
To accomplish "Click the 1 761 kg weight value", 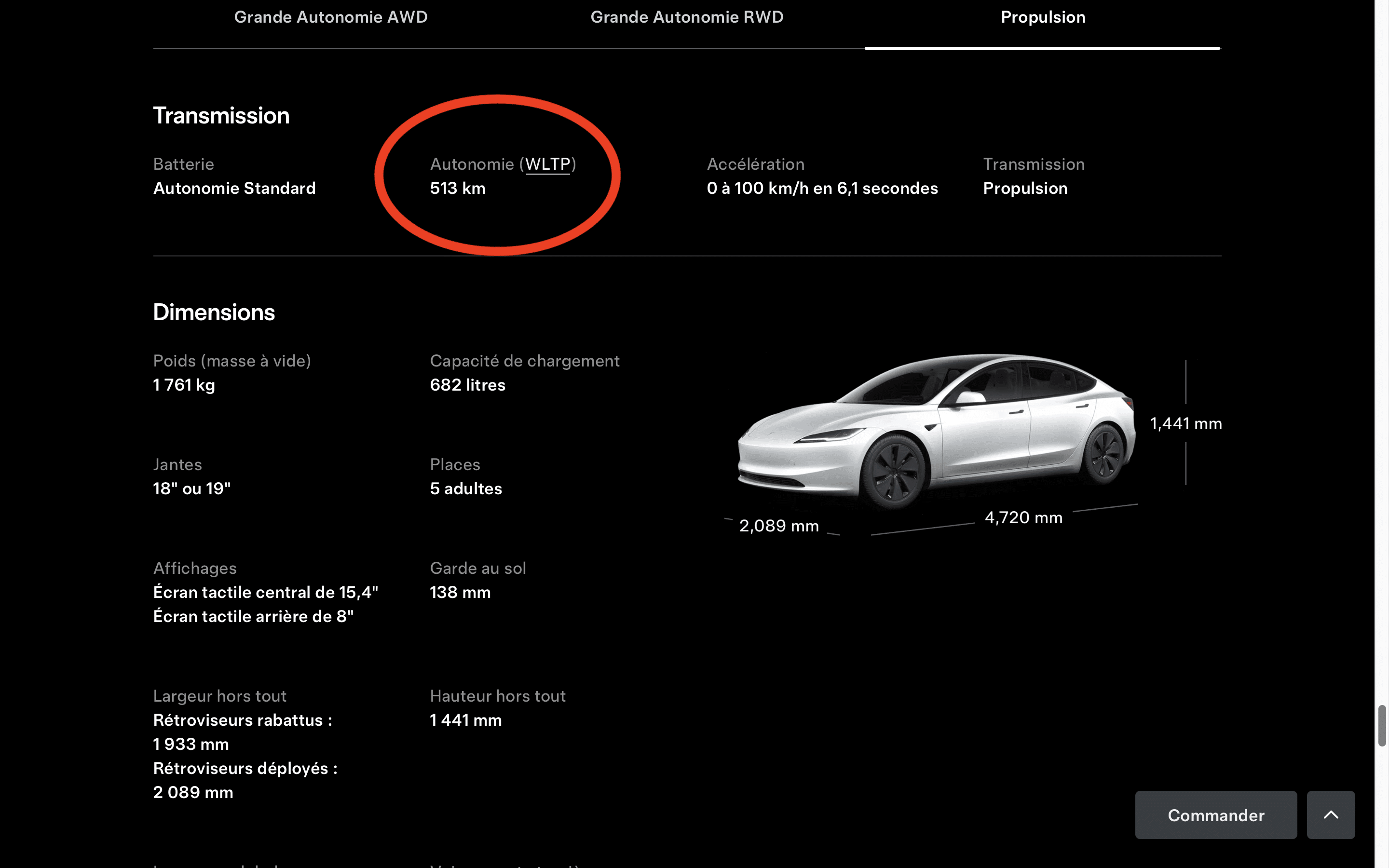I will (x=184, y=385).
